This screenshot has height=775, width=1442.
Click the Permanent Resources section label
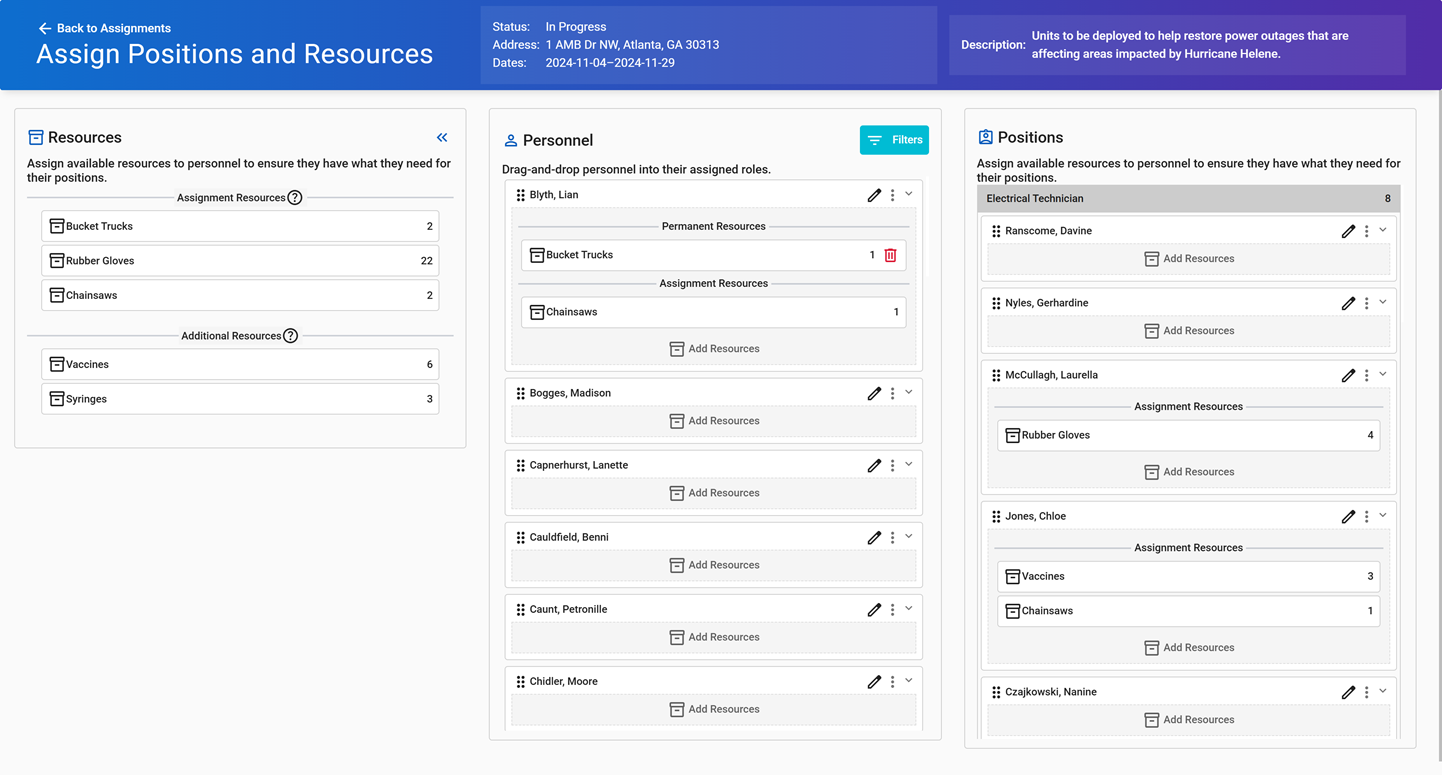tap(713, 226)
